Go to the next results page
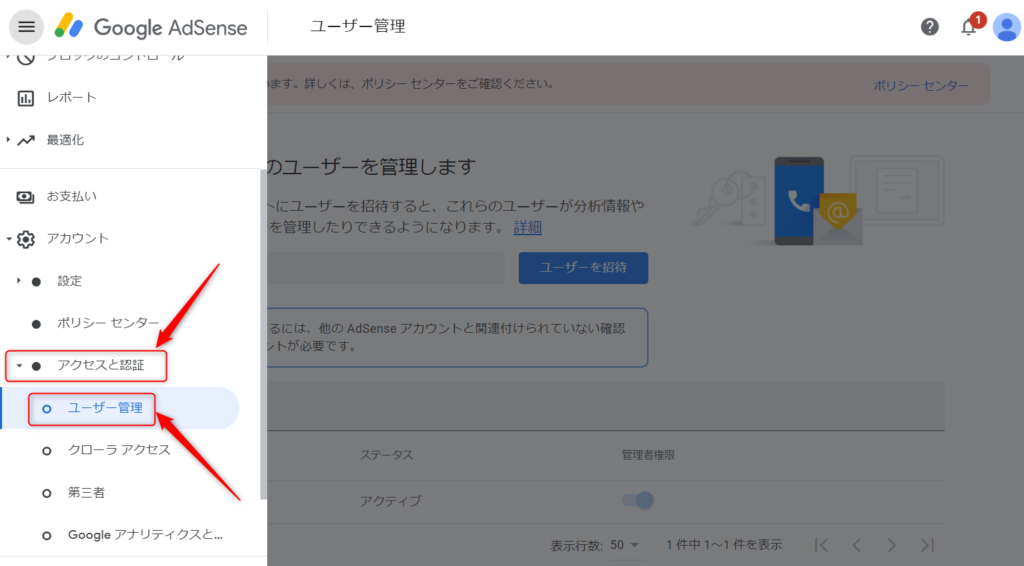Image resolution: width=1024 pixels, height=566 pixels. click(x=891, y=544)
